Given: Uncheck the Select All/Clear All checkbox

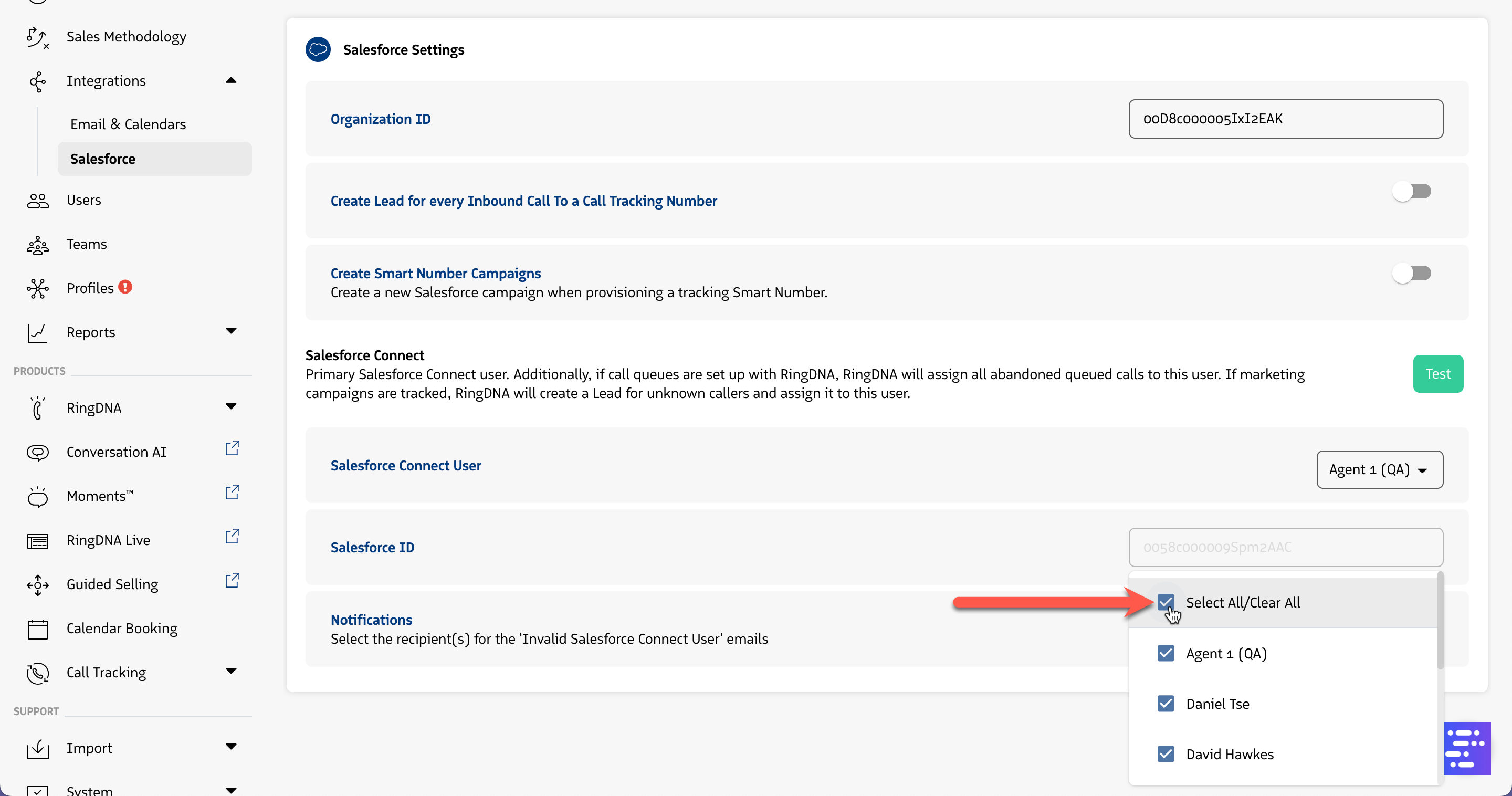Looking at the screenshot, I should point(1165,602).
